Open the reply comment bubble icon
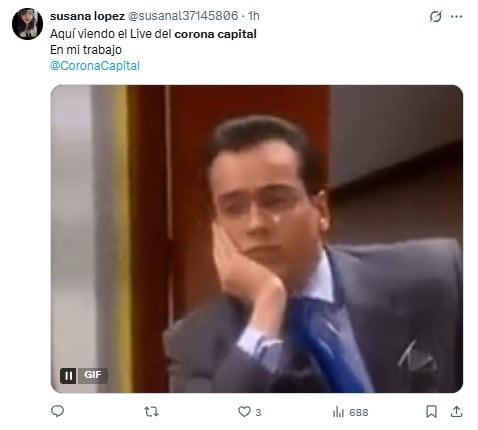The height and width of the screenshot is (430, 478). pyautogui.click(x=57, y=412)
